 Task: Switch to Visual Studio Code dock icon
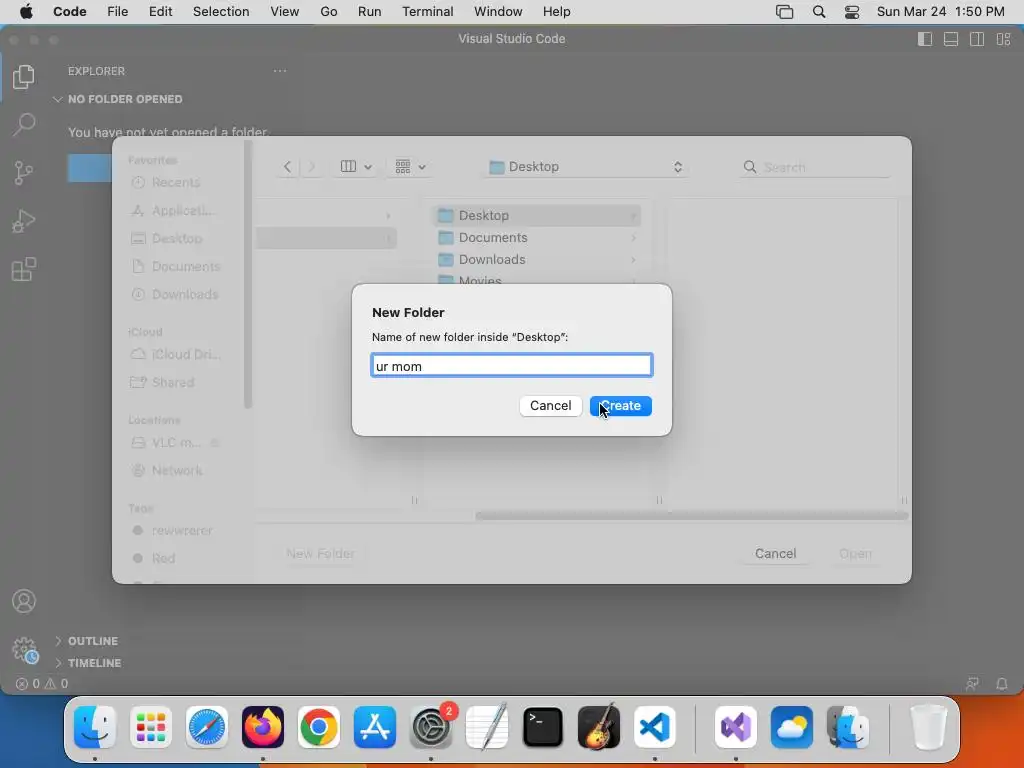655,727
